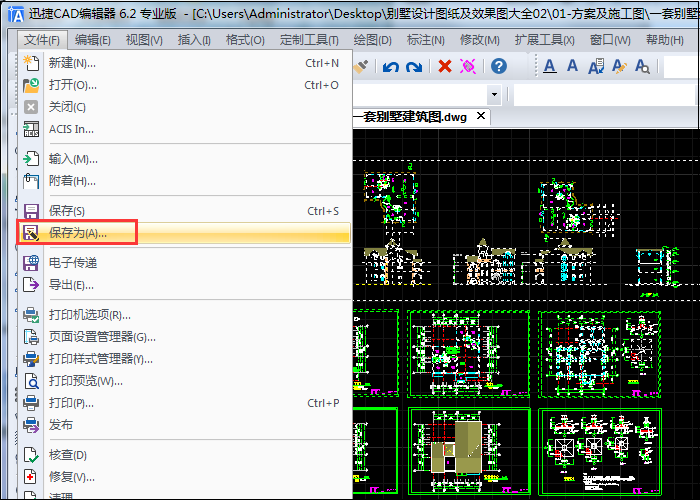Click the checkmark audit icon beside 核查
The height and width of the screenshot is (500, 700).
(x=31, y=455)
